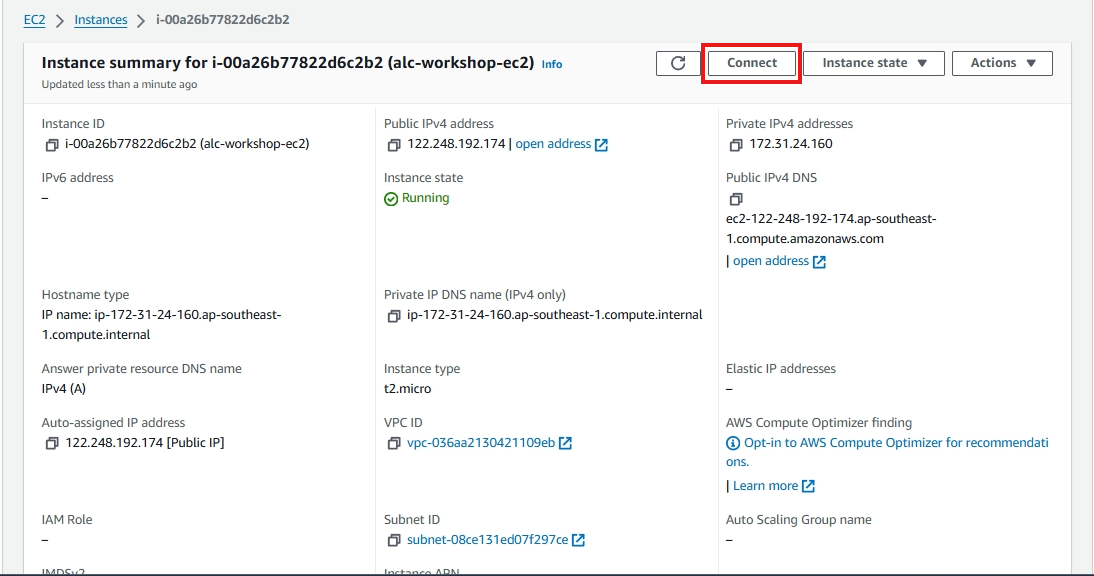
Task: Copy the Auto-assigned IP address
Action: (x=52, y=443)
